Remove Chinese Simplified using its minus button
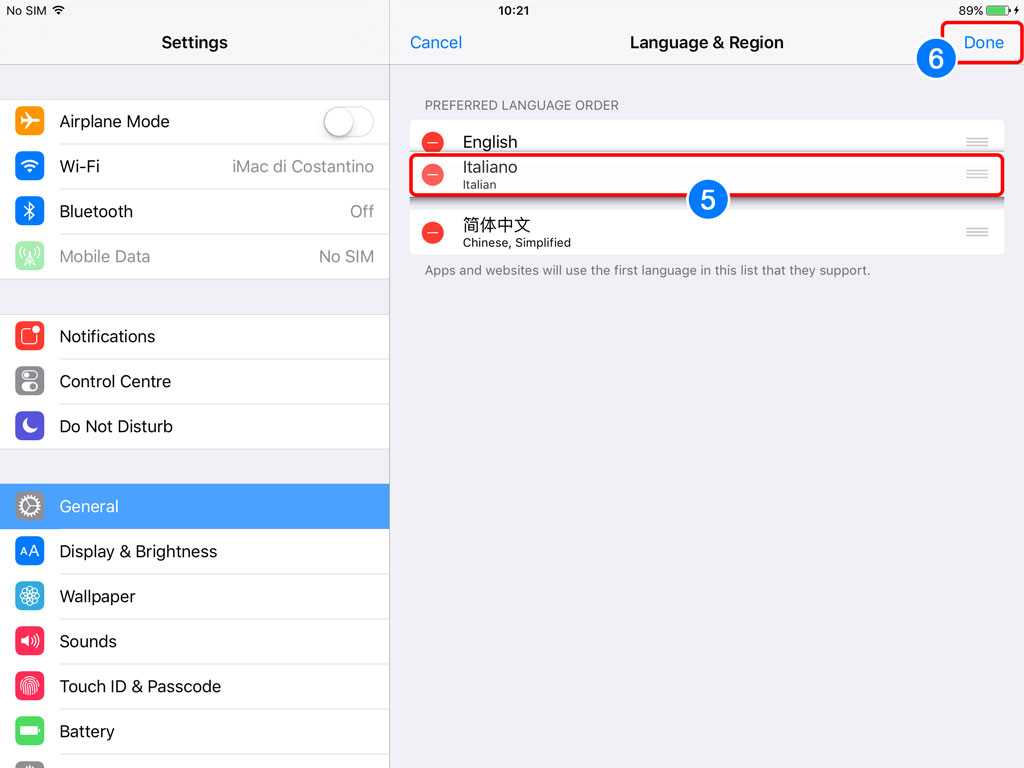The height and width of the screenshot is (768, 1024). (x=432, y=232)
